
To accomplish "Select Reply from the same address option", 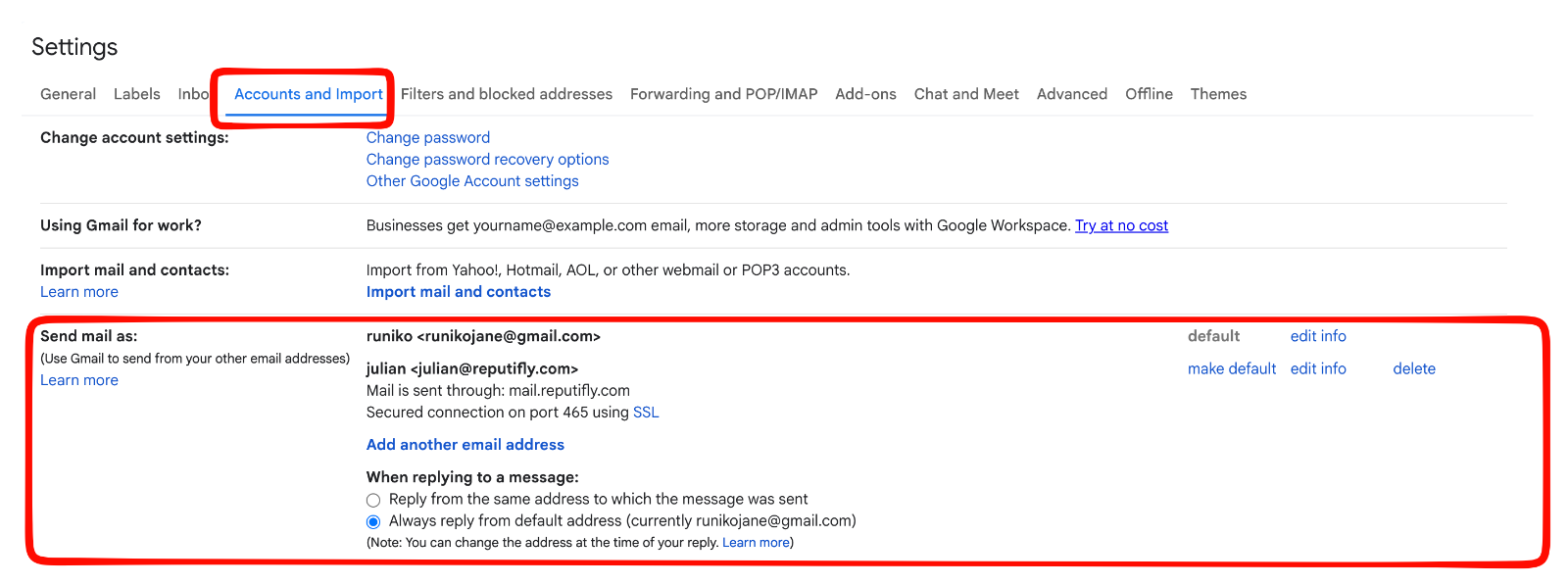I will click(373, 500).
